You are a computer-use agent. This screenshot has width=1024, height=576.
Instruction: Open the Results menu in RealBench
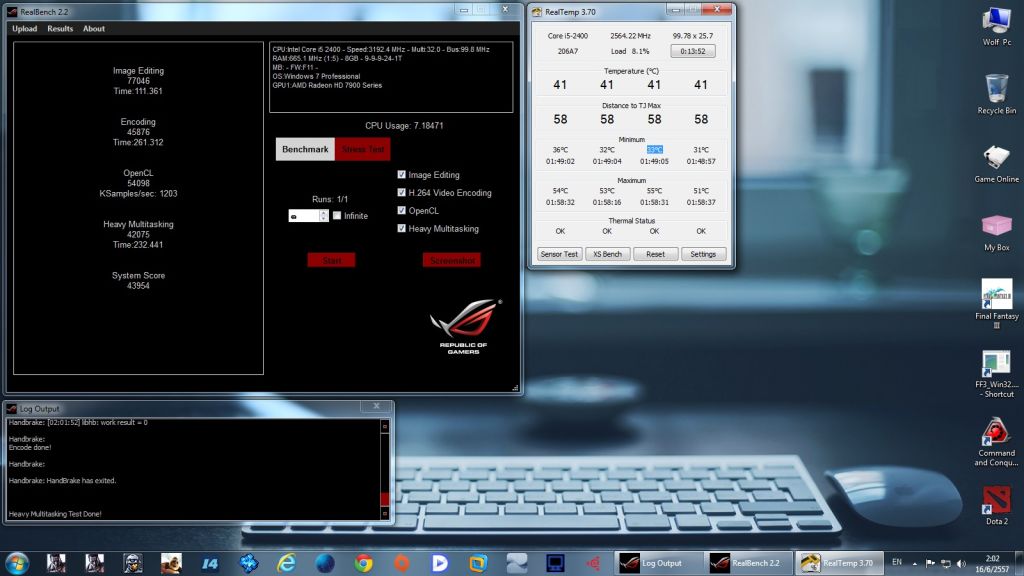pyautogui.click(x=60, y=29)
